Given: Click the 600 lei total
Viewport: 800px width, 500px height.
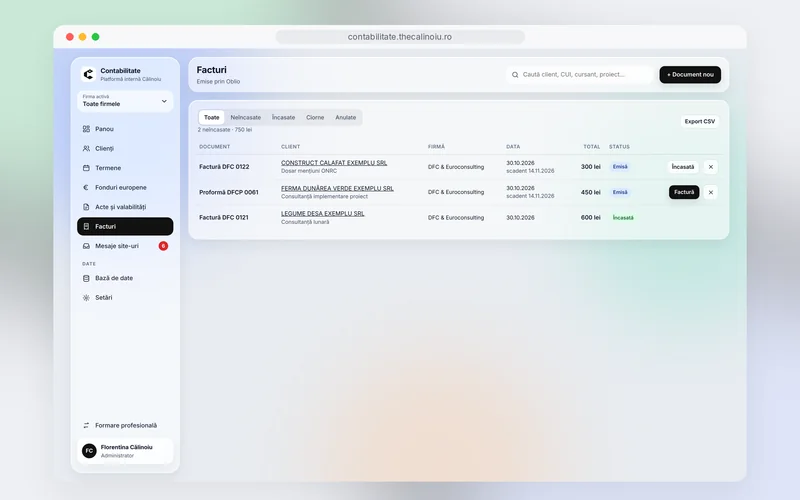Looking at the screenshot, I should click(590, 217).
